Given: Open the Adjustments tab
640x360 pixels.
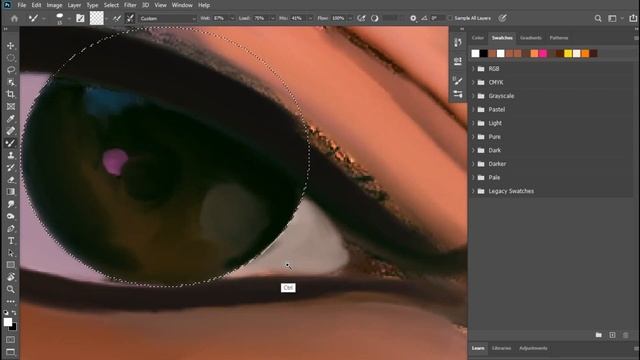Looking at the screenshot, I should 533,348.
